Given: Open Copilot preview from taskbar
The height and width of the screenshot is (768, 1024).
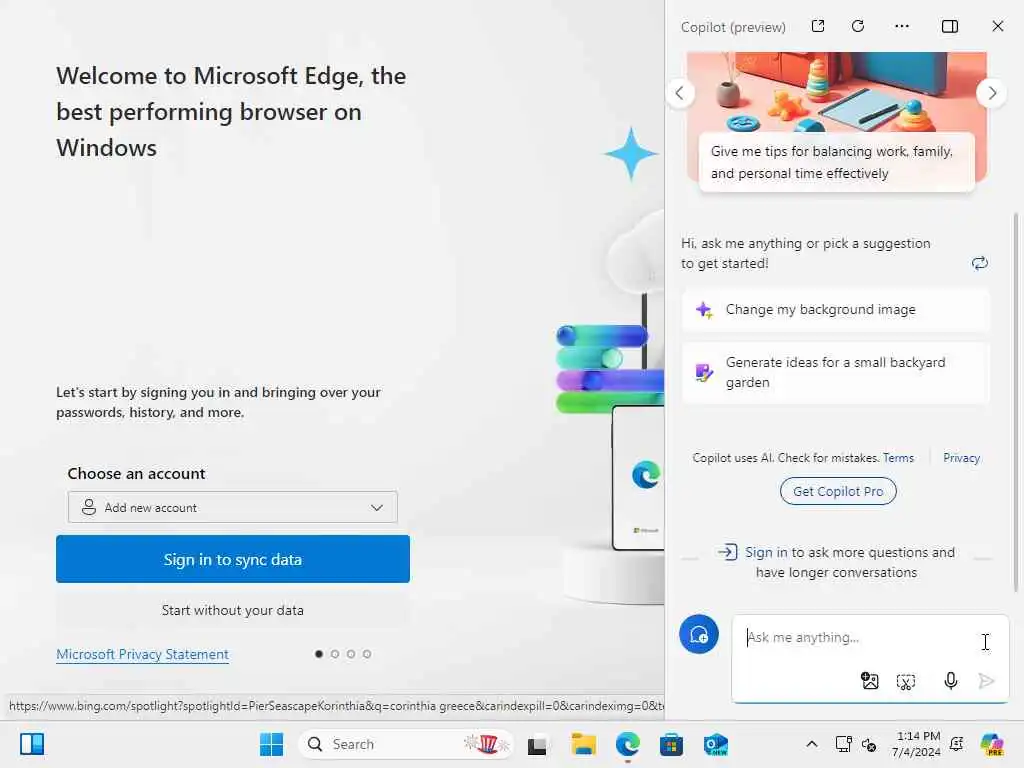Looking at the screenshot, I should pyautogui.click(x=992, y=744).
